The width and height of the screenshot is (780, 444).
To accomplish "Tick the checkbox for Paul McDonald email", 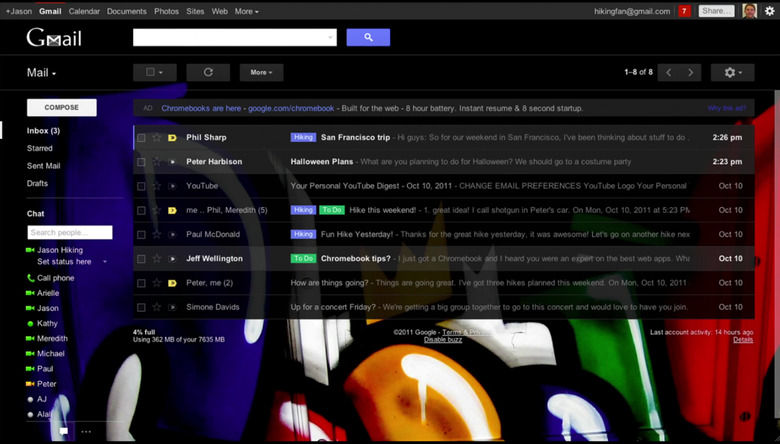I will 141,235.
